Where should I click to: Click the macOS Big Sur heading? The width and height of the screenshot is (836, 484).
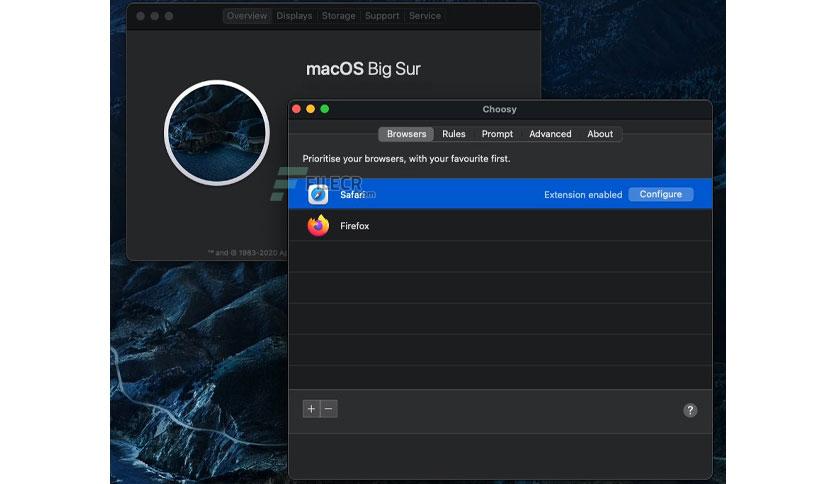coord(363,69)
